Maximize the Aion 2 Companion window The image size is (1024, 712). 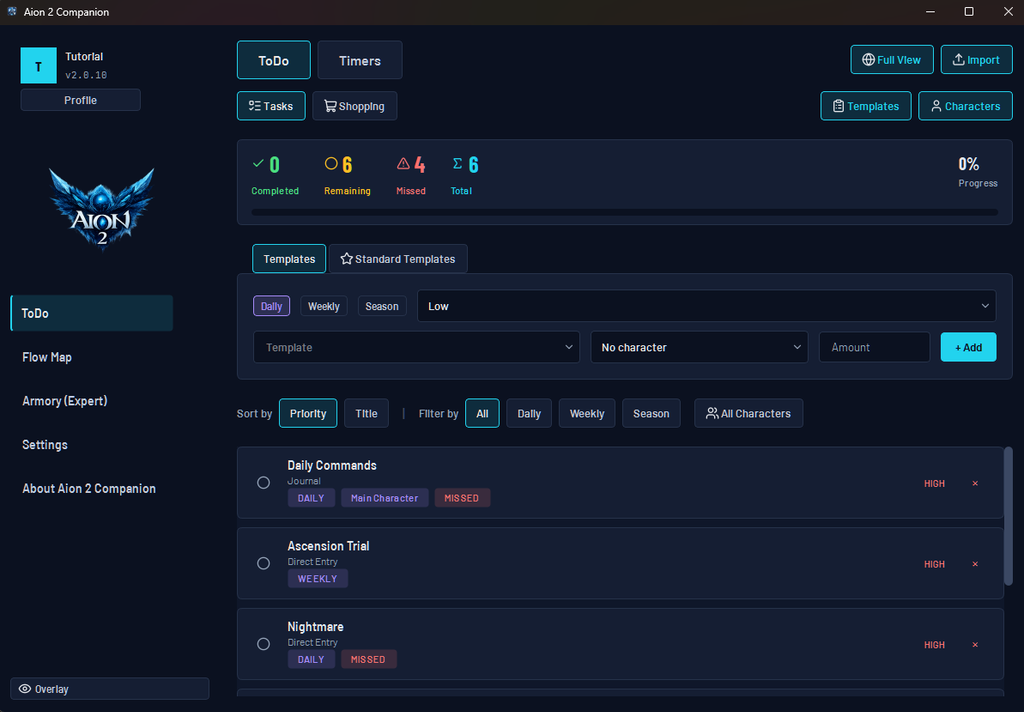[969, 12]
